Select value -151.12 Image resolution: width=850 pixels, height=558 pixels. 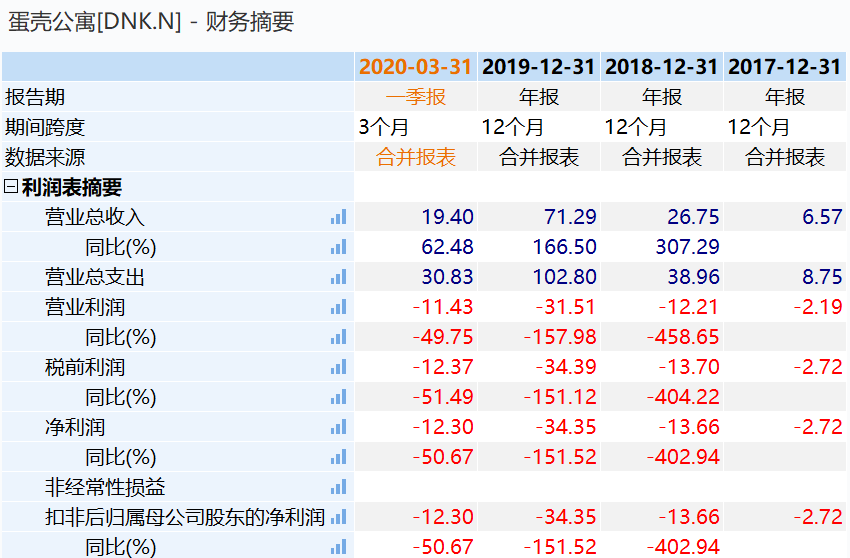[560, 397]
